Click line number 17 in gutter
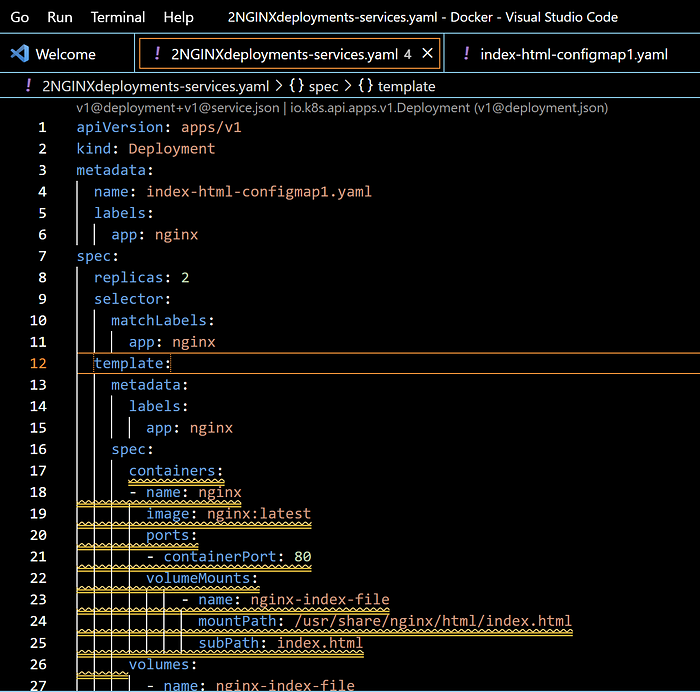 38,471
